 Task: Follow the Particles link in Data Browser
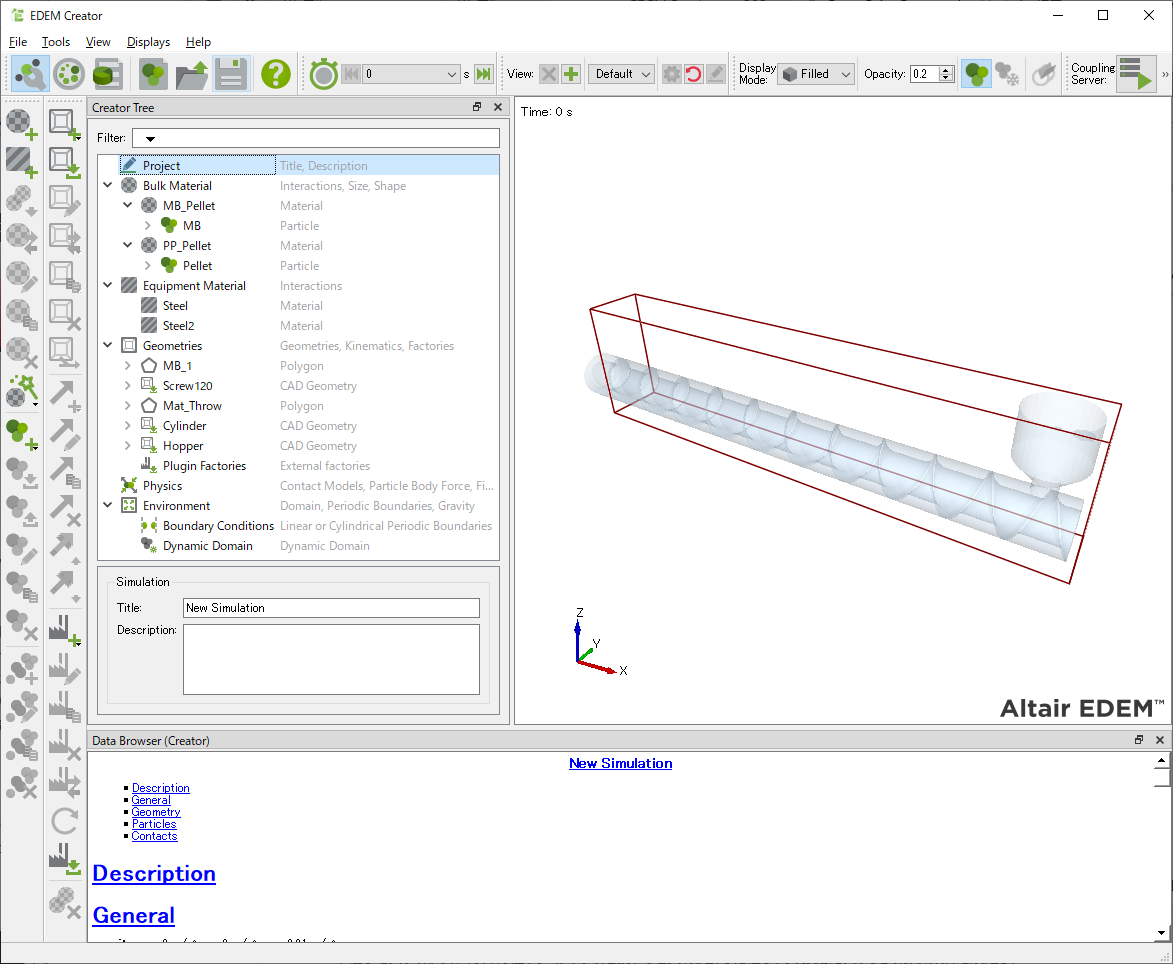point(154,823)
